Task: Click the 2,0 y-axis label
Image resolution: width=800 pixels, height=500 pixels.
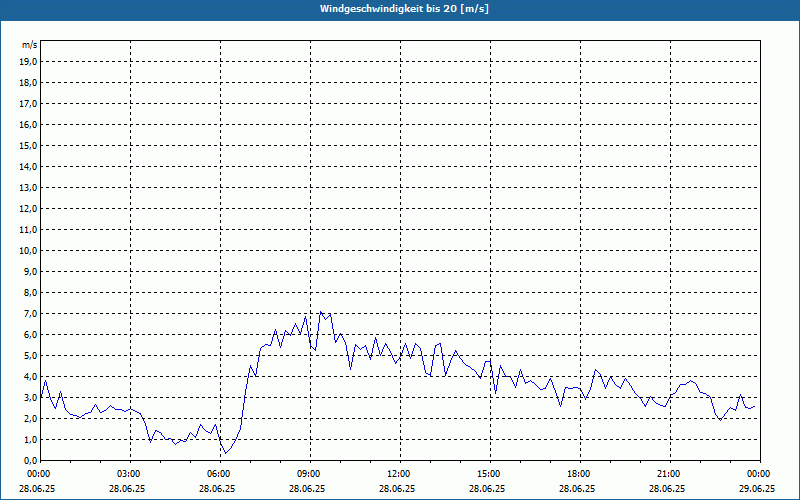Action: [30, 418]
